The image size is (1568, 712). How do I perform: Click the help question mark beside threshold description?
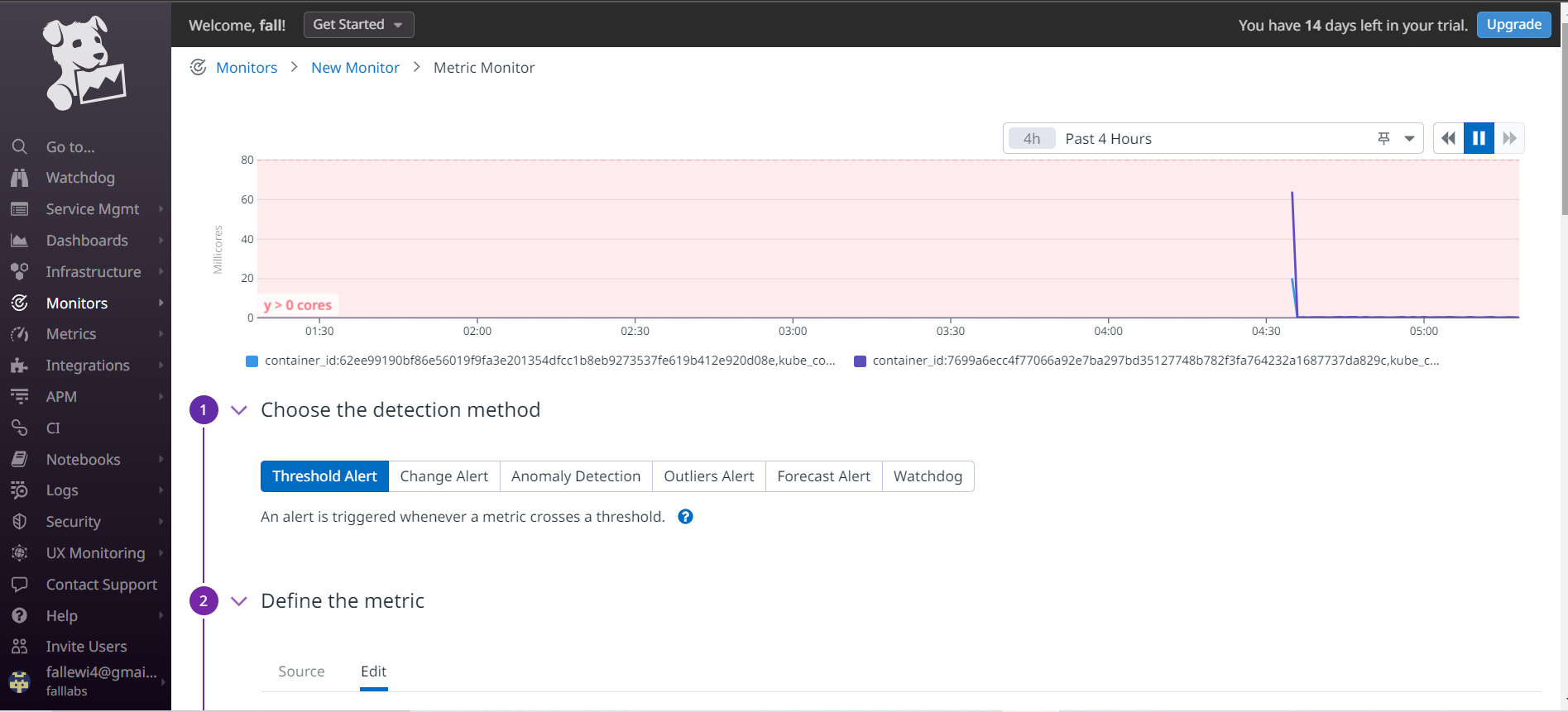coord(685,517)
